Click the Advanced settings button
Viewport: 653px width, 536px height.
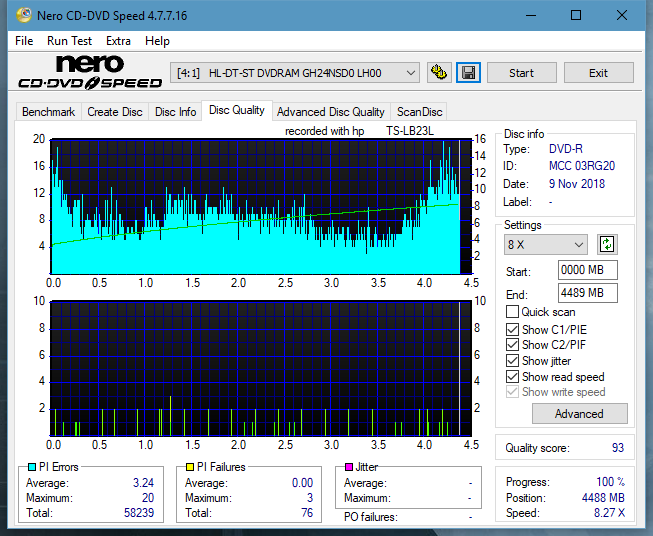[x=579, y=414]
